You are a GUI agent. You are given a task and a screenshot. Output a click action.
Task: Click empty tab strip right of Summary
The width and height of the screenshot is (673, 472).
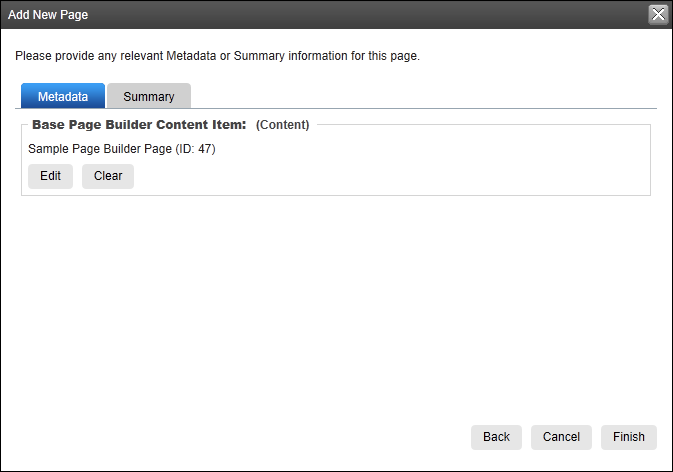[423, 96]
